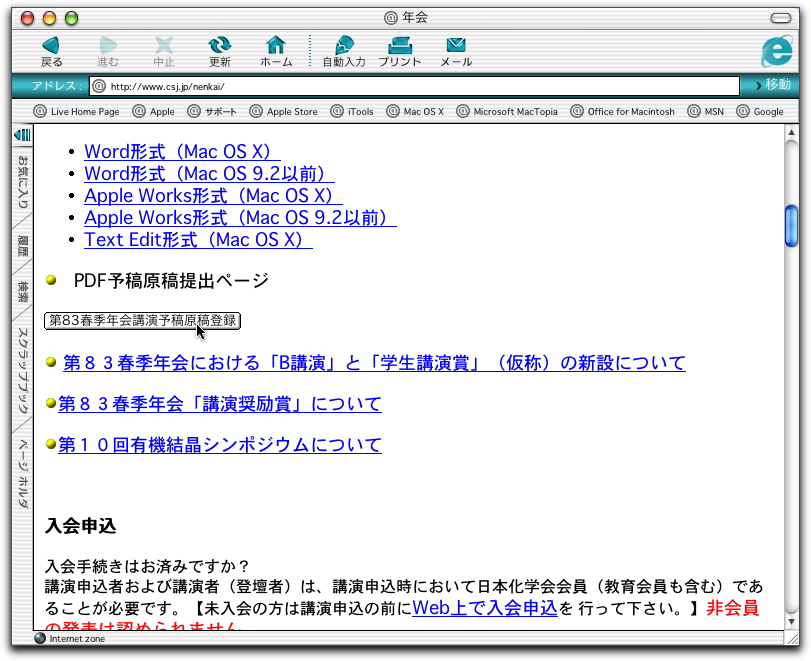This screenshot has width=811, height=661.
Task: Open the 履歴 (History) side tab
Action: [22, 246]
